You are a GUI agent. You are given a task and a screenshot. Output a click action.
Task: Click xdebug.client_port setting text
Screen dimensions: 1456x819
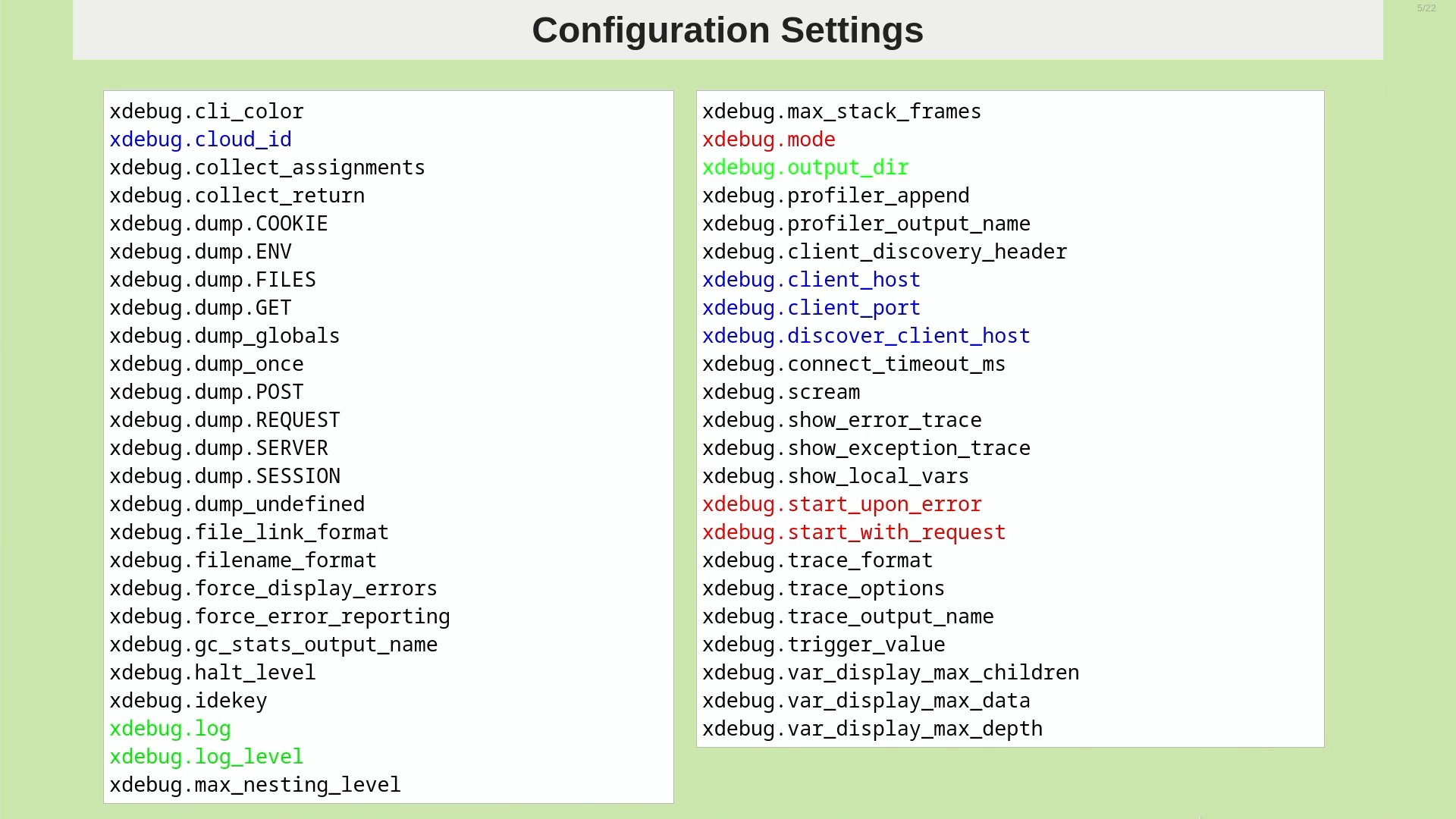click(811, 308)
